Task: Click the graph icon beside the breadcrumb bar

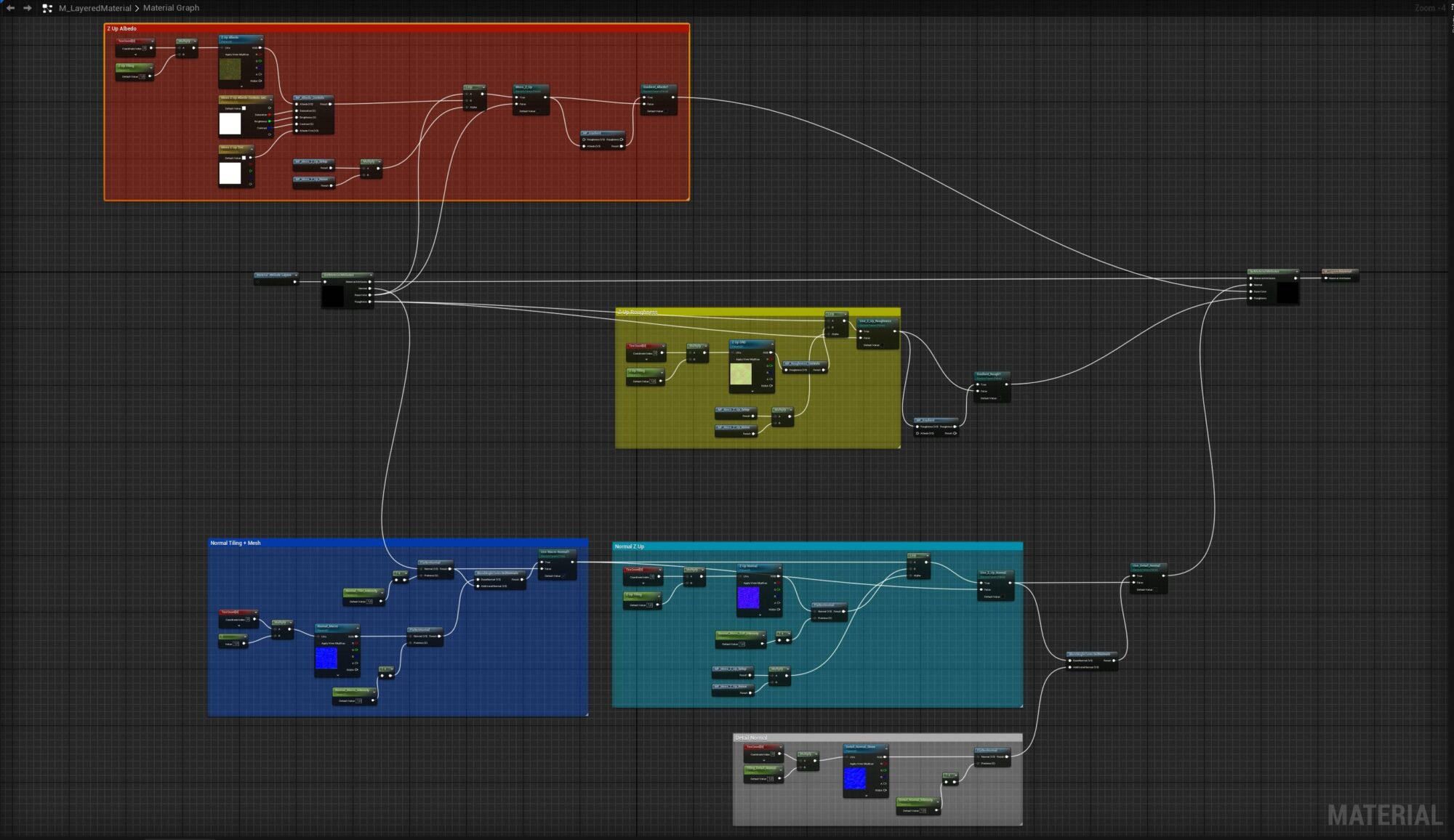Action: click(x=47, y=8)
